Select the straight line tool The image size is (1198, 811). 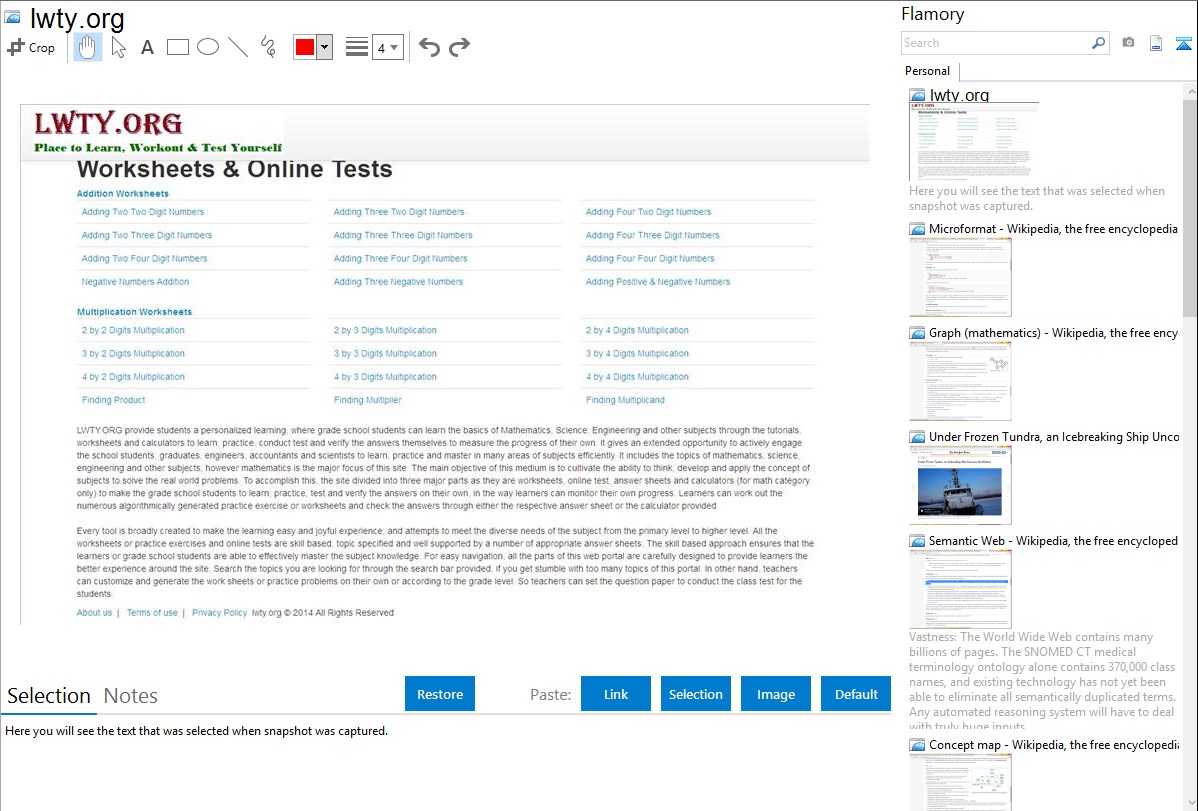click(x=238, y=47)
